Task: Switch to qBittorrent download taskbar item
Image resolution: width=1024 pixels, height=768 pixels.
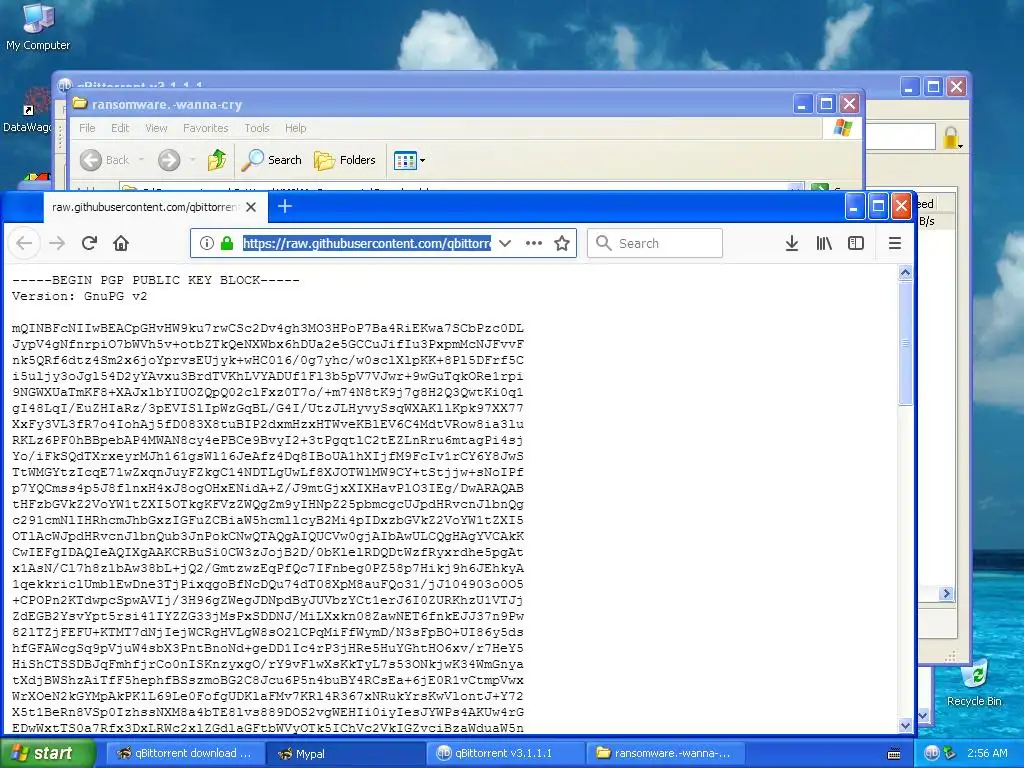Action: coord(184,753)
